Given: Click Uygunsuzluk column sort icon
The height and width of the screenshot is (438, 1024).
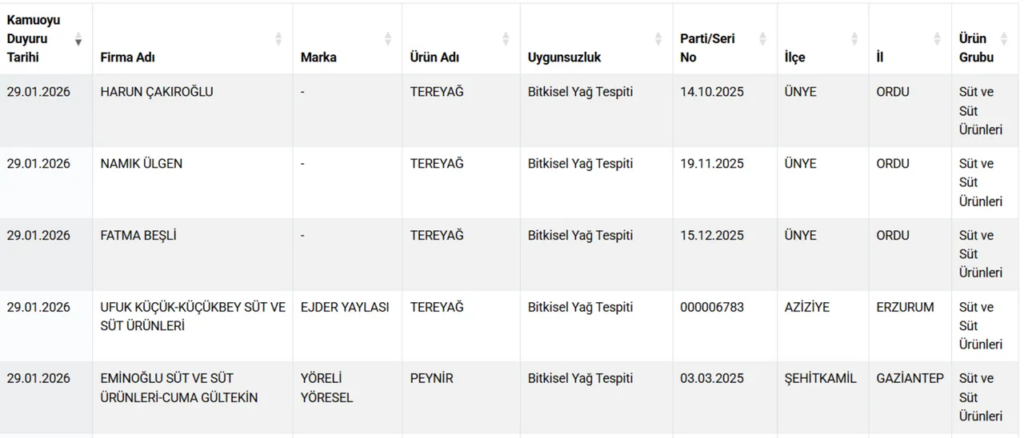Looking at the screenshot, I should click(x=658, y=39).
